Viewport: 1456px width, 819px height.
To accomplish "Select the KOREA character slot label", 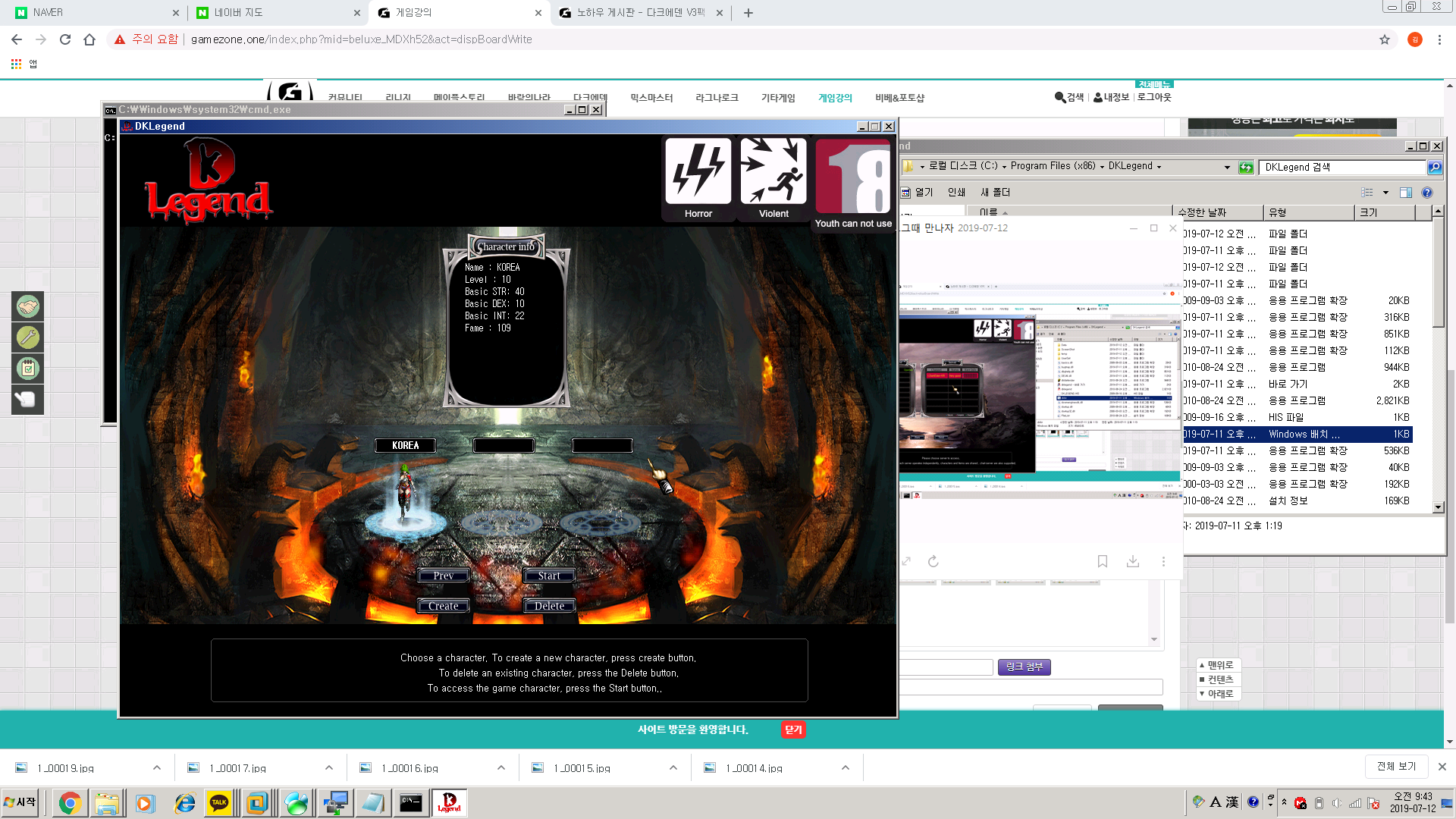I will point(405,445).
